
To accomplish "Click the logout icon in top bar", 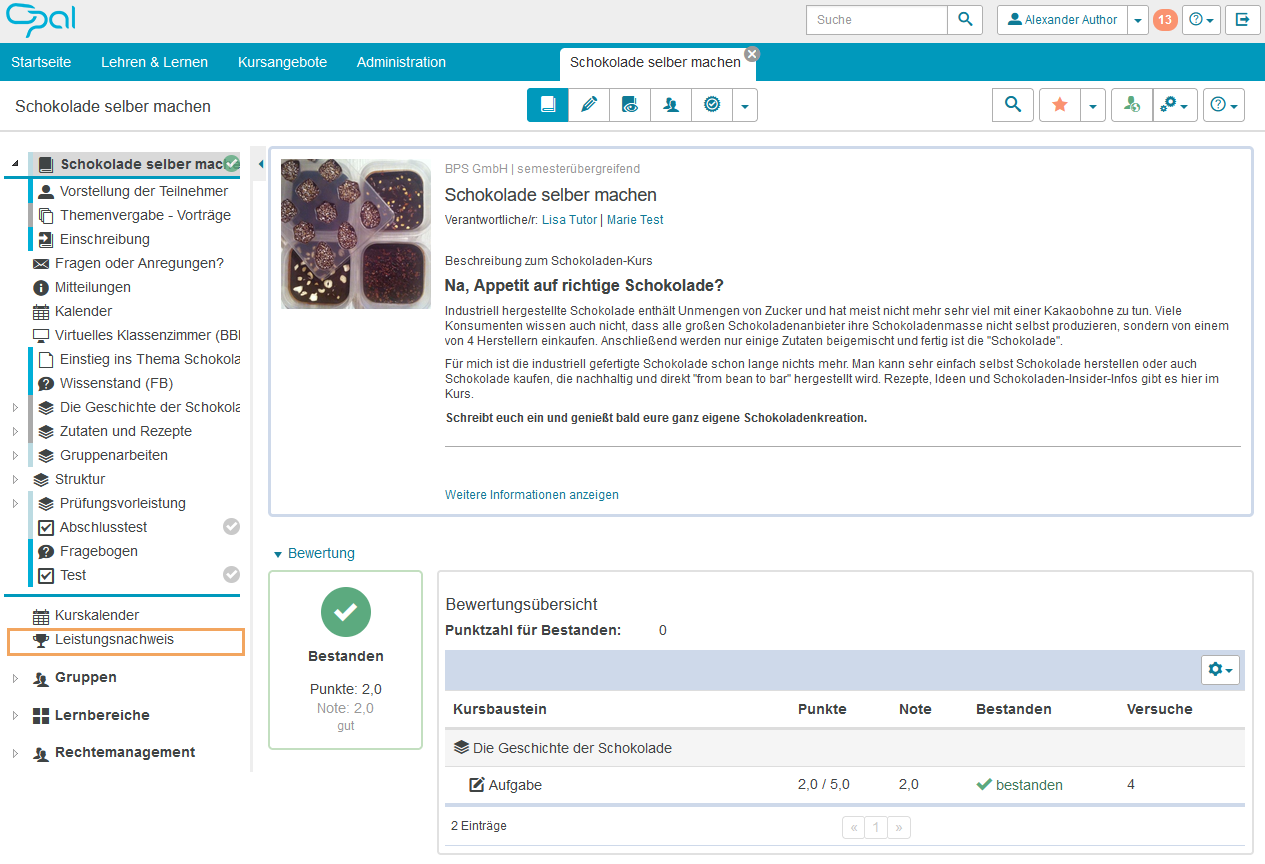I will [1242, 20].
